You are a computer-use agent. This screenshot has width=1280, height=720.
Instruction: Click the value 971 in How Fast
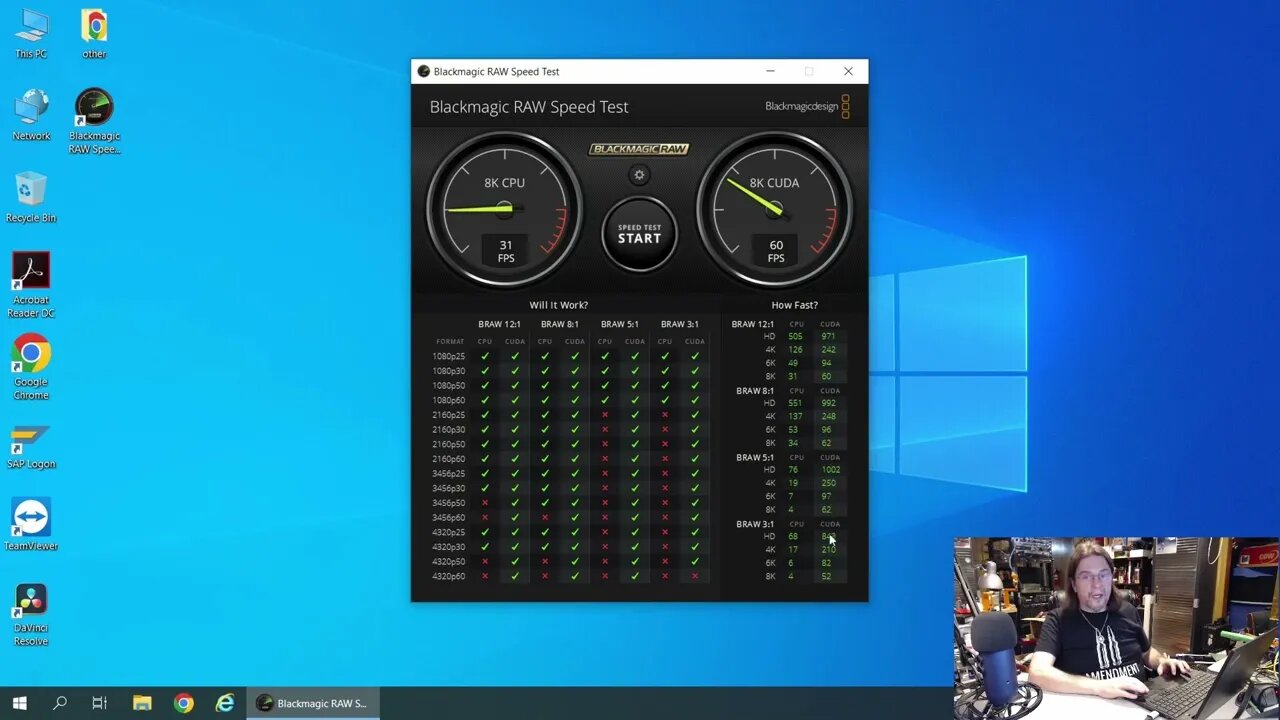point(828,336)
